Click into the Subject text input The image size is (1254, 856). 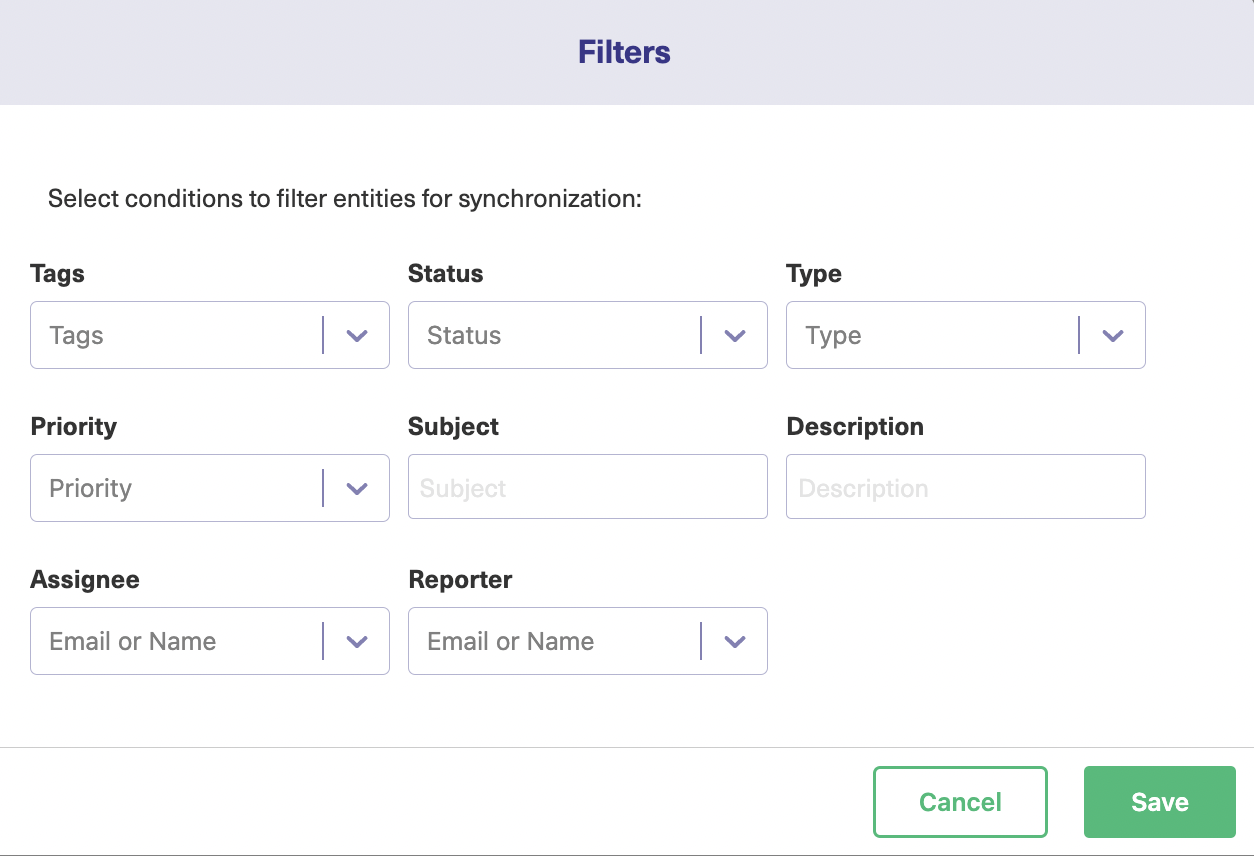tap(587, 488)
